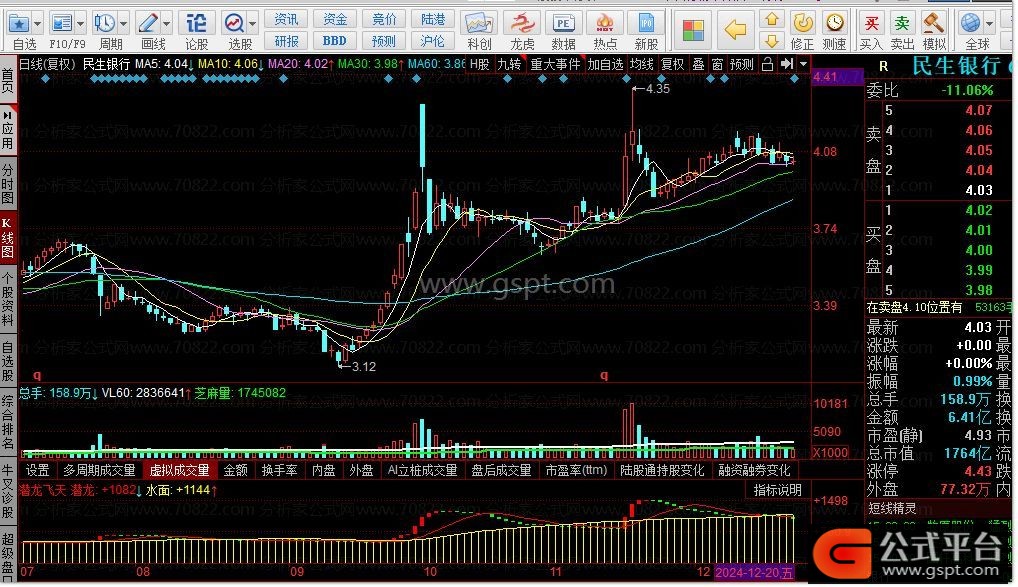Click the lock icon on chart toolbar

click(x=767, y=64)
